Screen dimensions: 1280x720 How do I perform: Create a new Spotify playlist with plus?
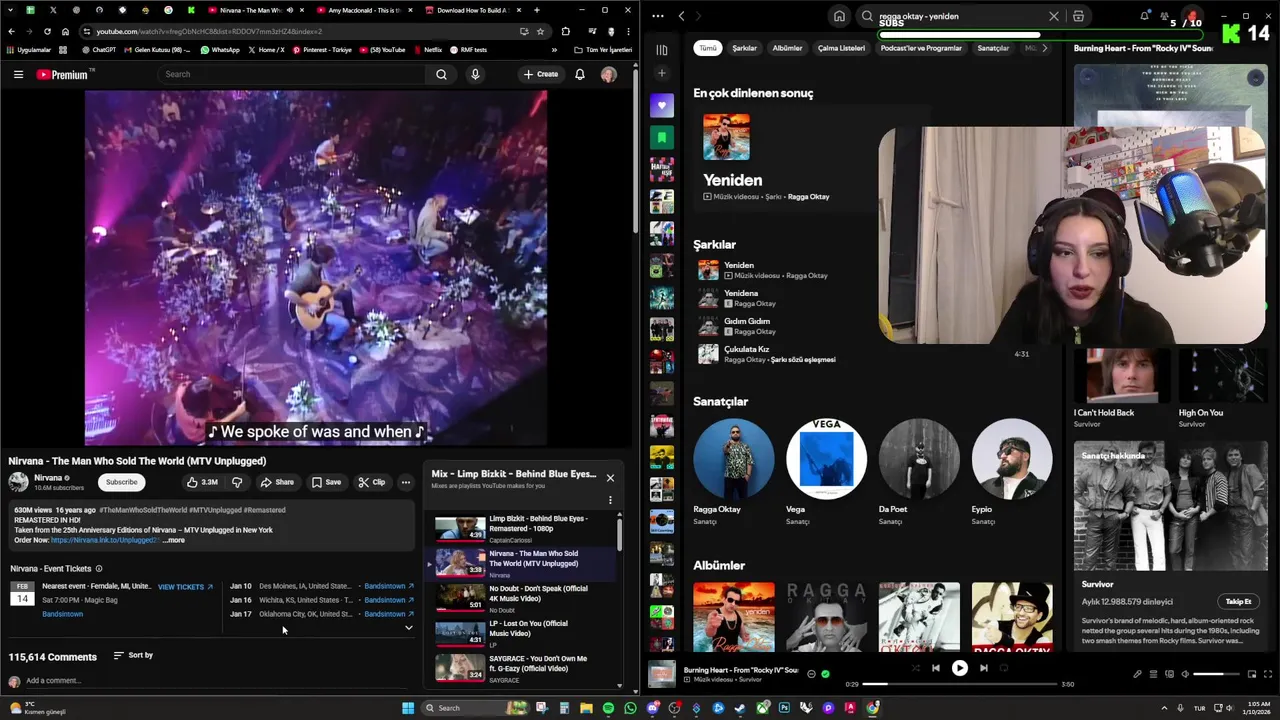tap(661, 73)
